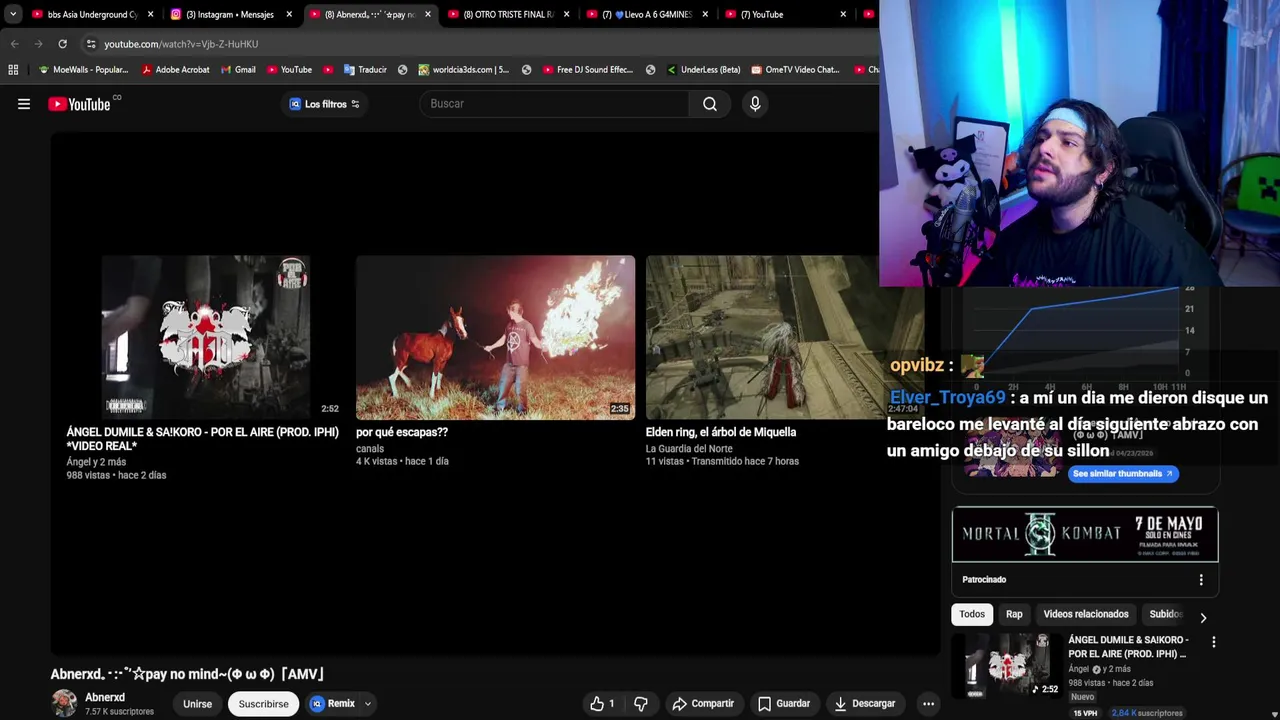The image size is (1280, 720).
Task: Click the Suscribirse button
Action: [263, 704]
